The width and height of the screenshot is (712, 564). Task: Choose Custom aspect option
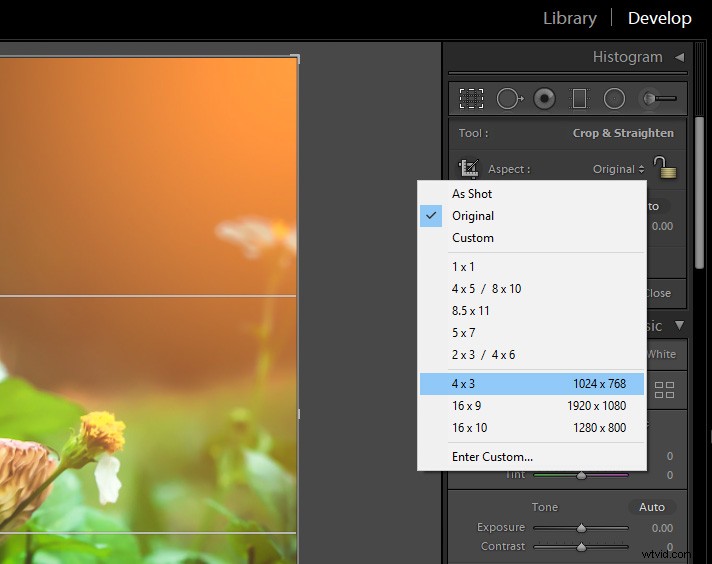click(x=532, y=238)
